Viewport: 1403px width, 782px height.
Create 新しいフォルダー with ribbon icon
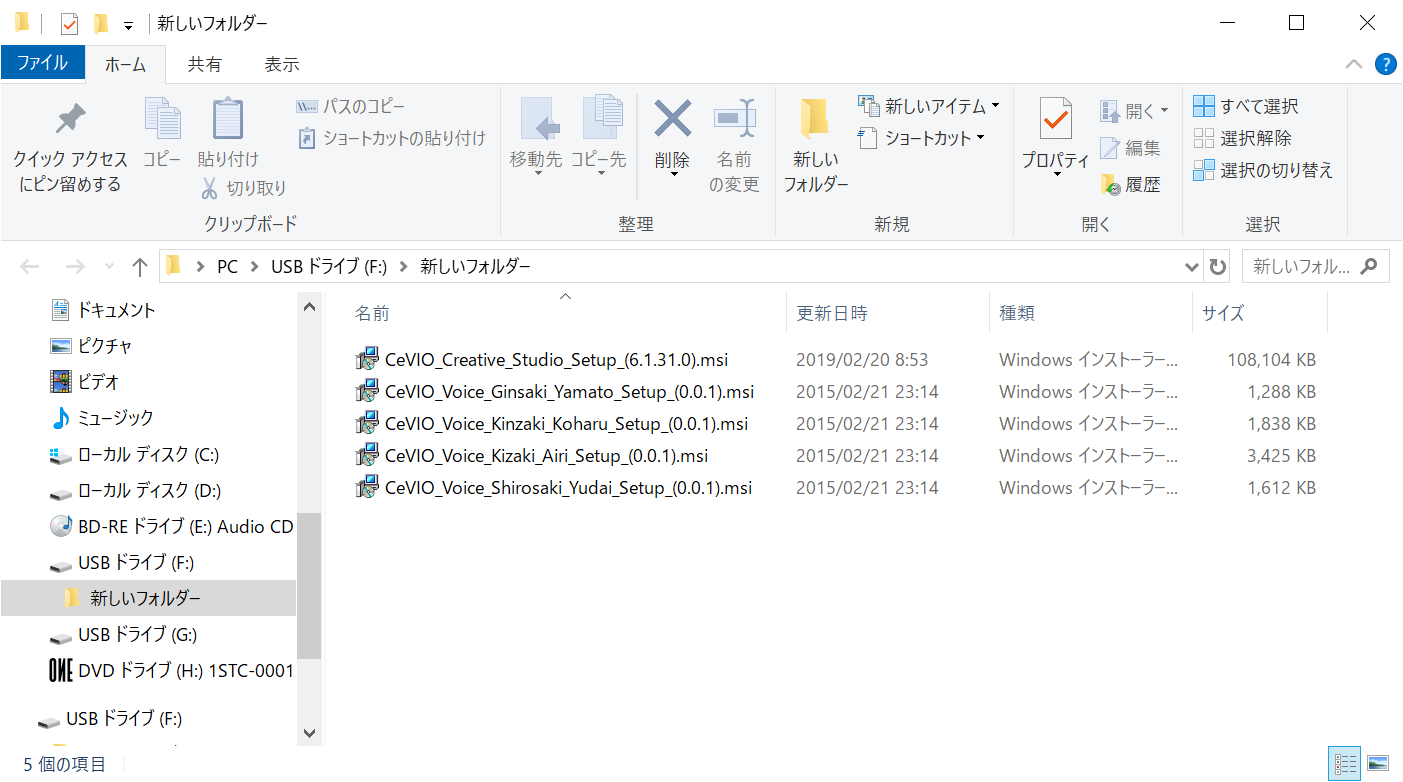816,120
